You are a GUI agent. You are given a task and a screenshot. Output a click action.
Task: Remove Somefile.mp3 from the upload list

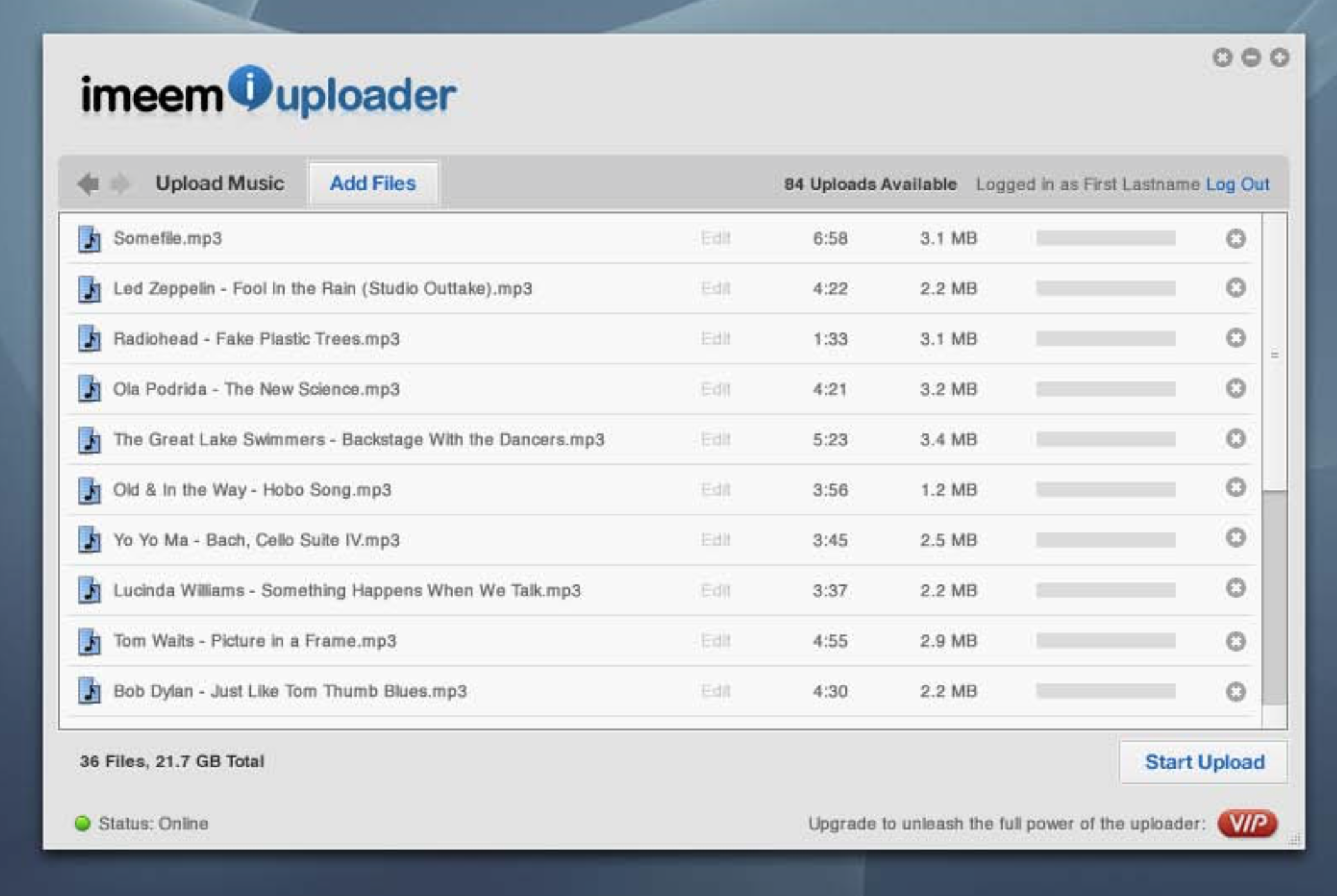tap(1235, 238)
